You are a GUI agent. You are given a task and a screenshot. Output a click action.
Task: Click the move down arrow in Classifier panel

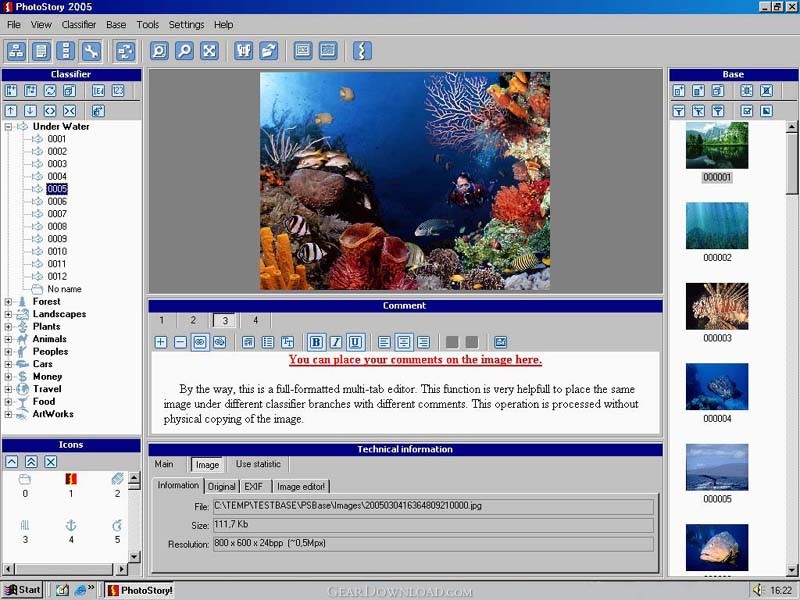click(30, 111)
